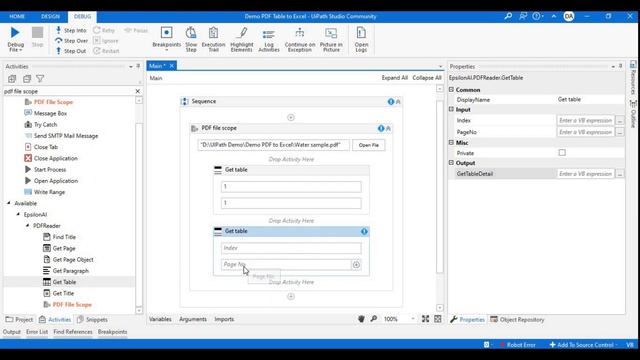640x360 pixels.
Task: Select Get Table activity in tree
Action: (64, 282)
